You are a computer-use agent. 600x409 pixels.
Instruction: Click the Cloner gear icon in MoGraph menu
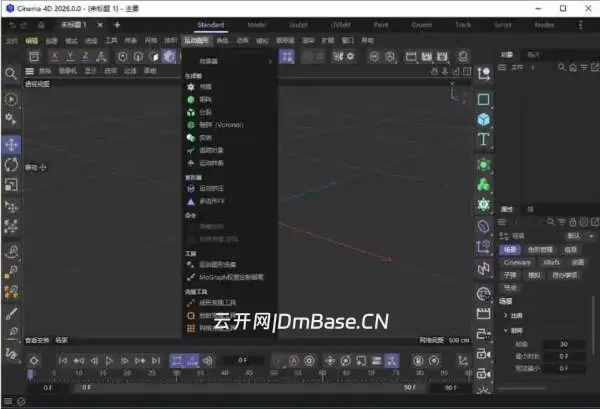(191, 87)
